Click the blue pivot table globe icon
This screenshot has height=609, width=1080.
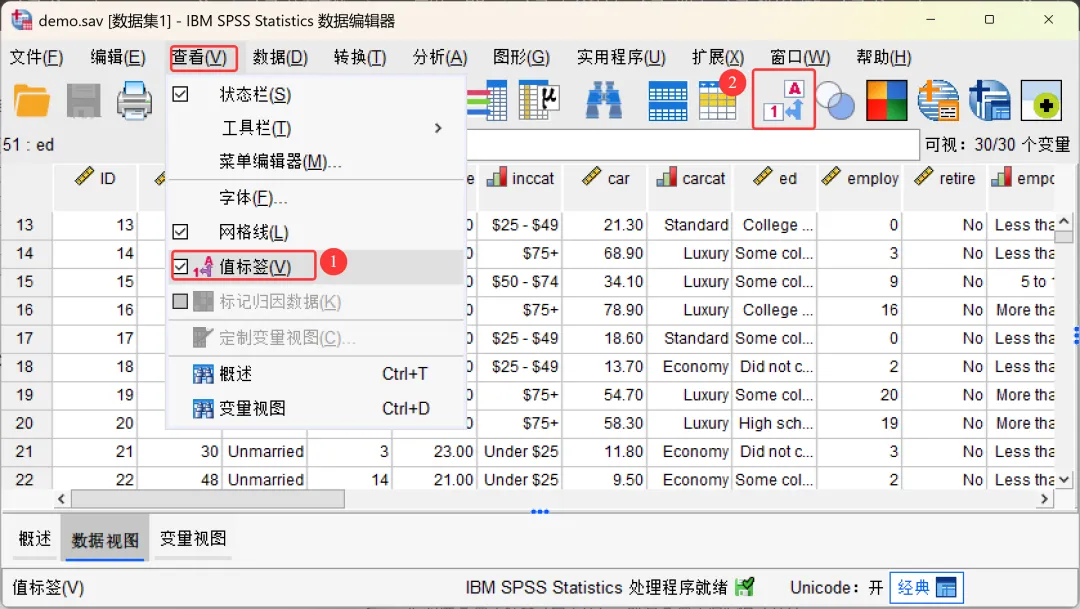click(990, 101)
